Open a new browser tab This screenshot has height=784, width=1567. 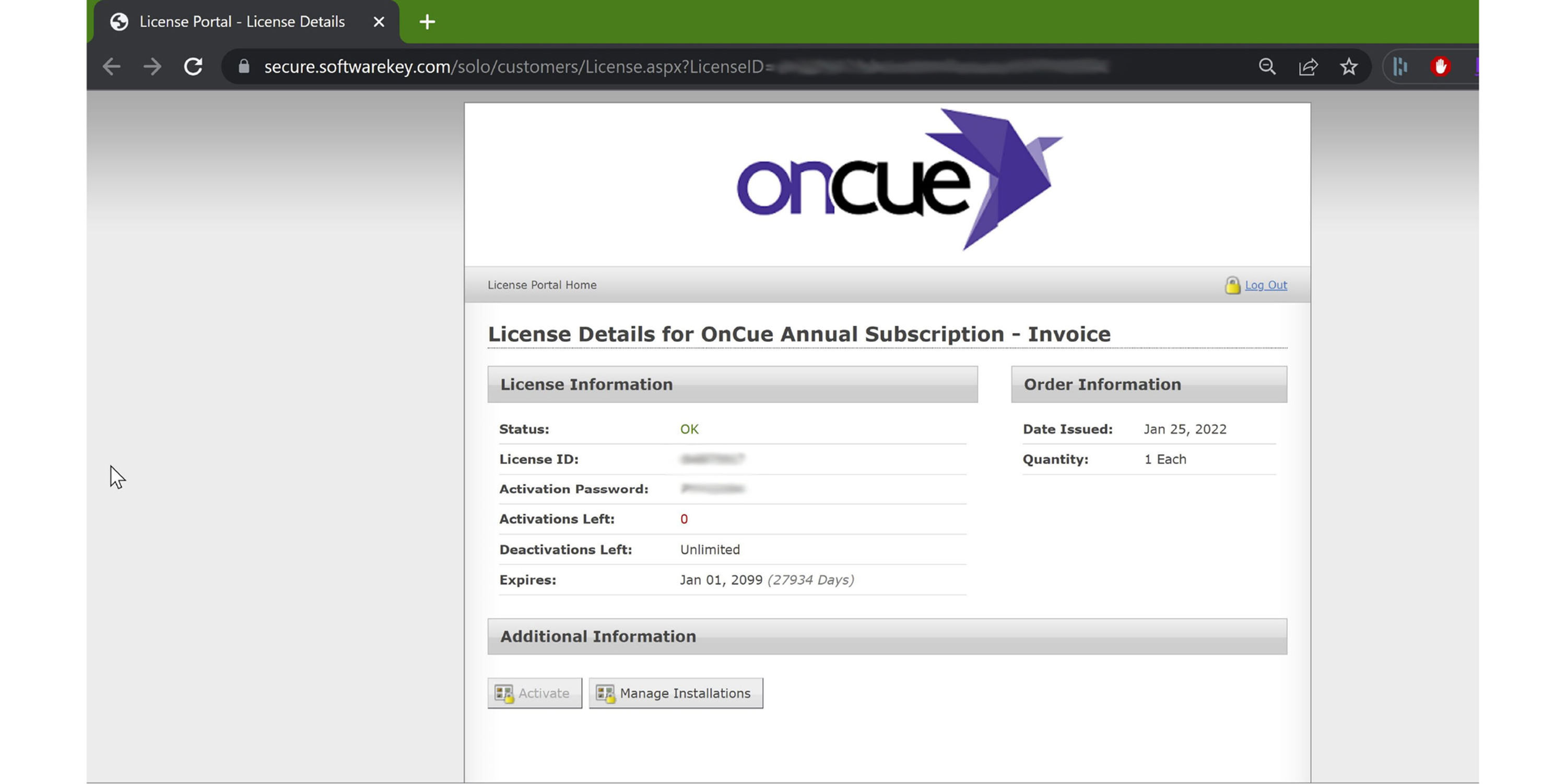pyautogui.click(x=427, y=22)
